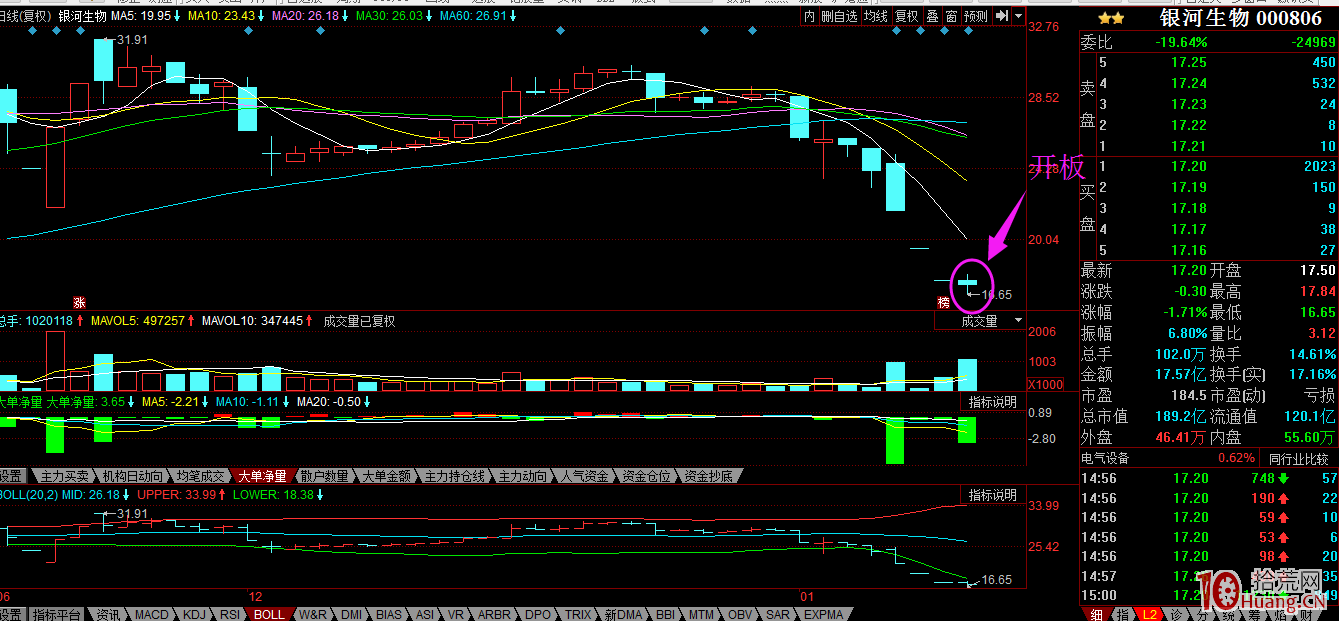Select the 均笔成交 indicator tab
This screenshot has height=621, width=1339.
pyautogui.click(x=198, y=476)
